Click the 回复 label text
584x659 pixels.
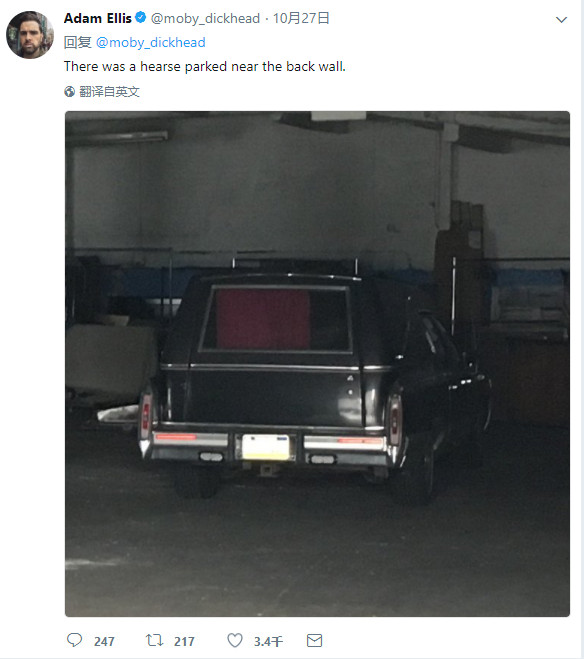pos(78,42)
